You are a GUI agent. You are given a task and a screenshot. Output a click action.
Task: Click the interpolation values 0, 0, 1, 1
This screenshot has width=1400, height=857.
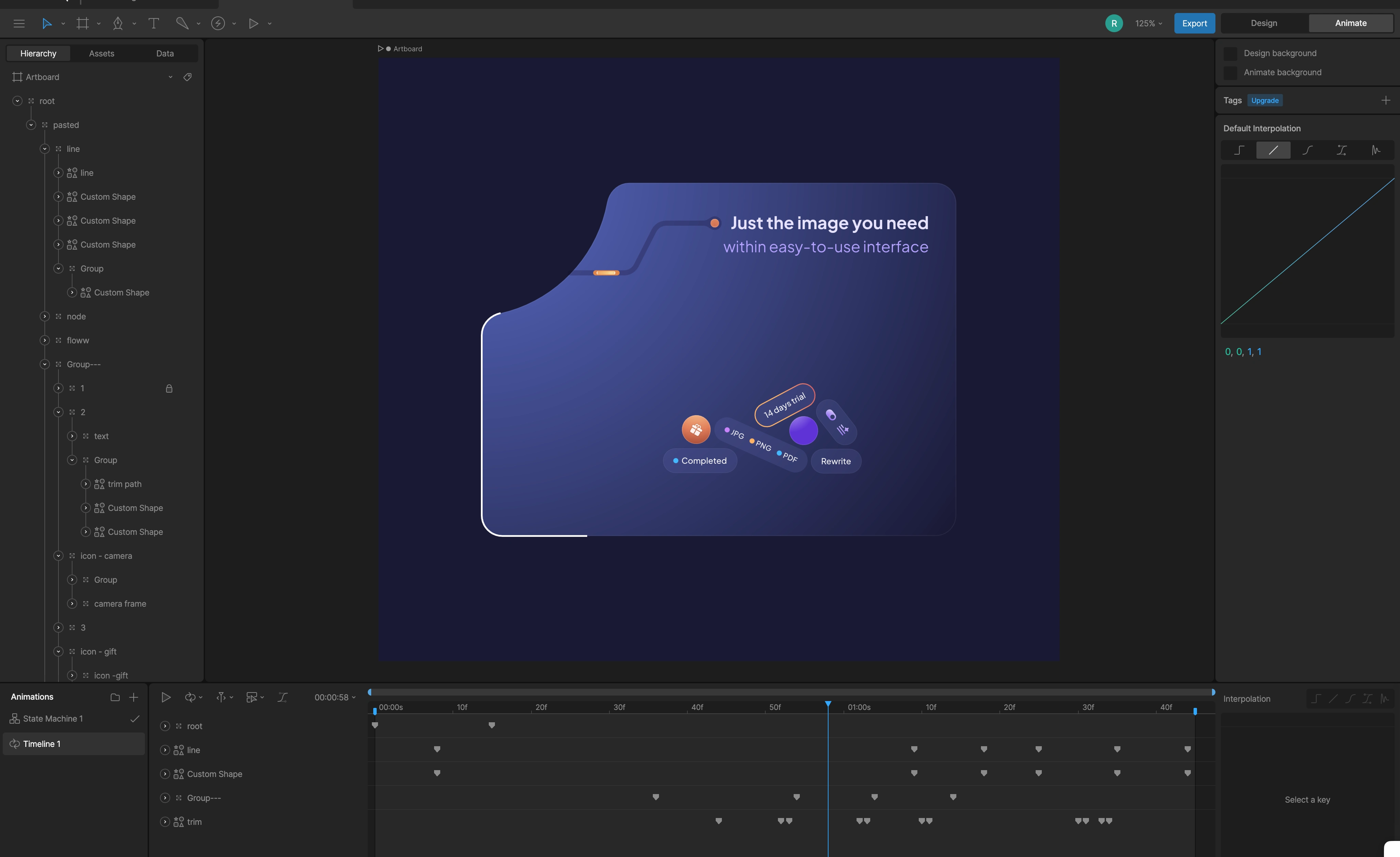click(x=1243, y=352)
